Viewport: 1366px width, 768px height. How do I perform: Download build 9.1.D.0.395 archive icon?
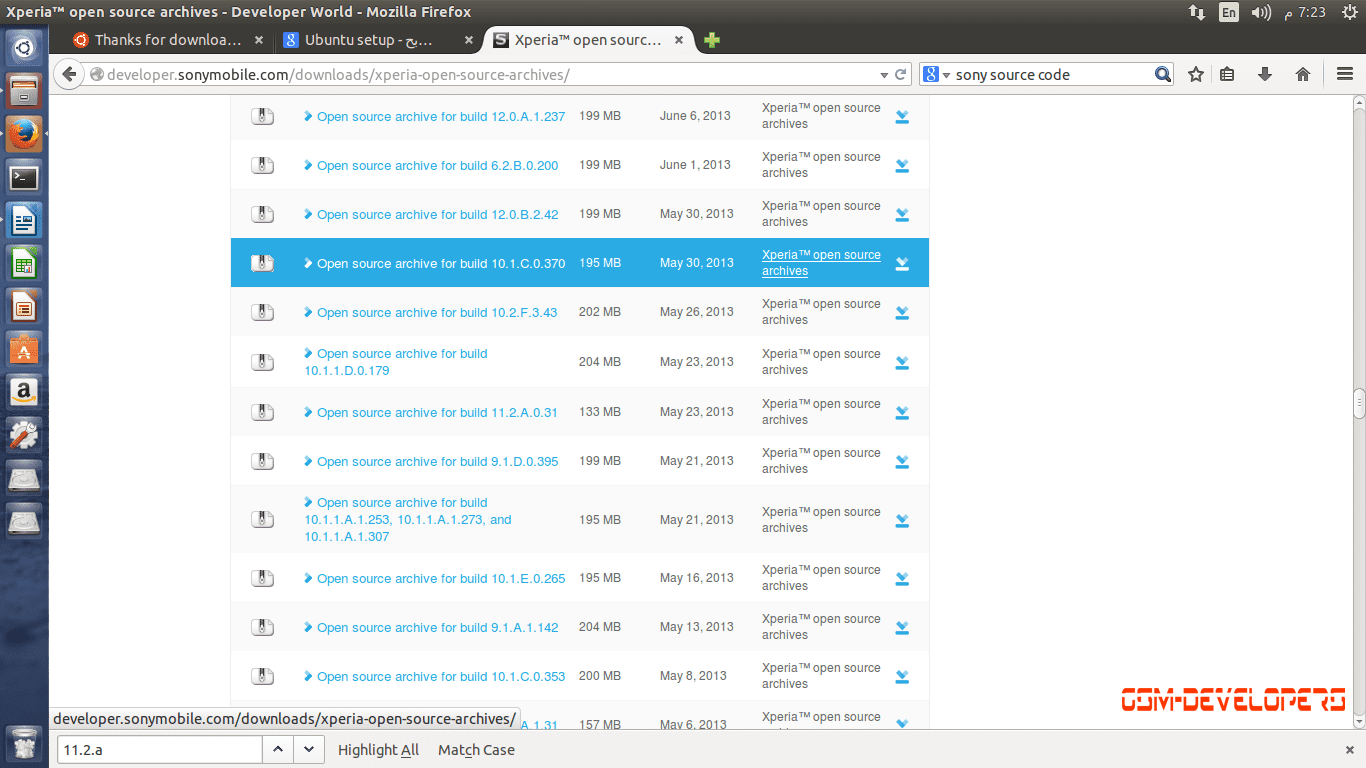902,461
